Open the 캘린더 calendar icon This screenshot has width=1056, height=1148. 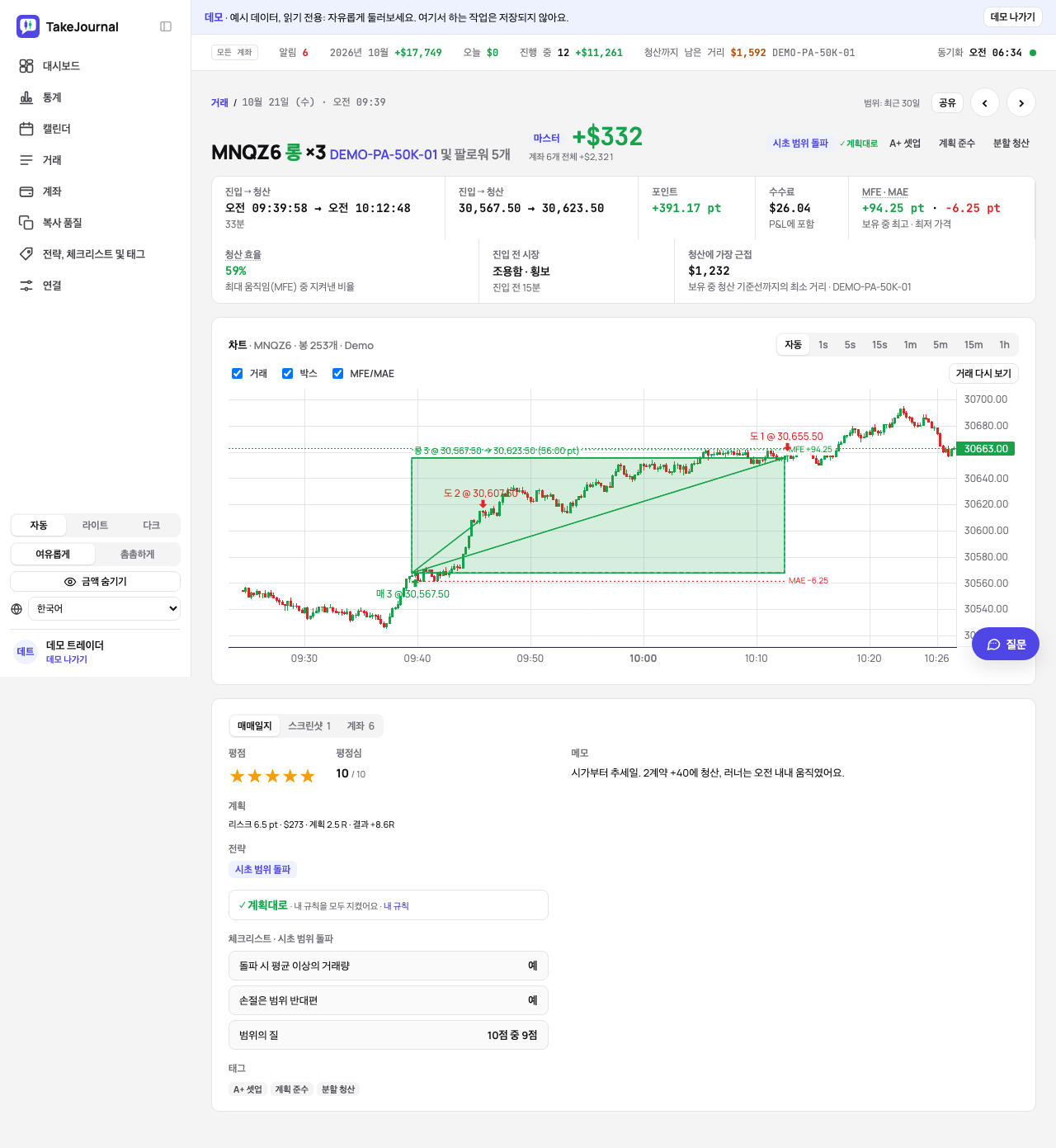[26, 129]
